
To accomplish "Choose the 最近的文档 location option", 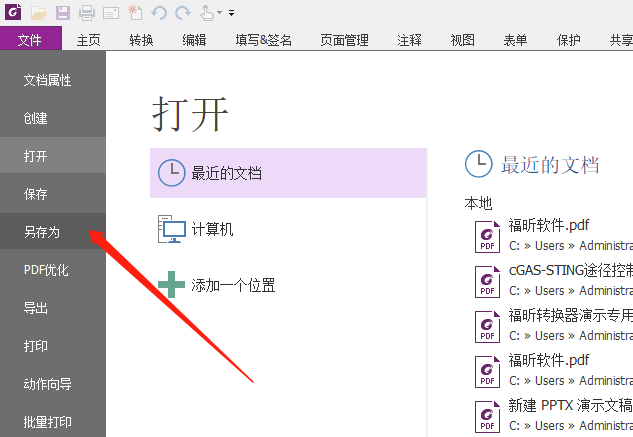I will coord(288,173).
